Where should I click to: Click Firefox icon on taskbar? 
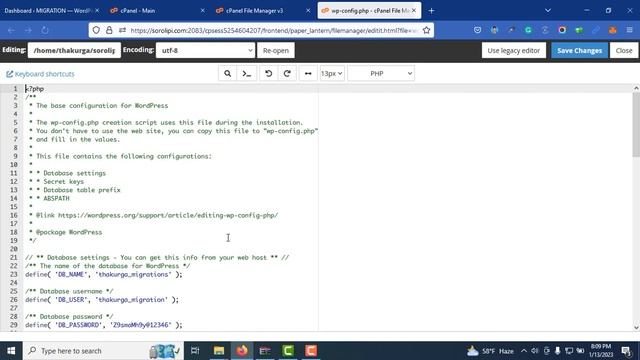pos(242,351)
